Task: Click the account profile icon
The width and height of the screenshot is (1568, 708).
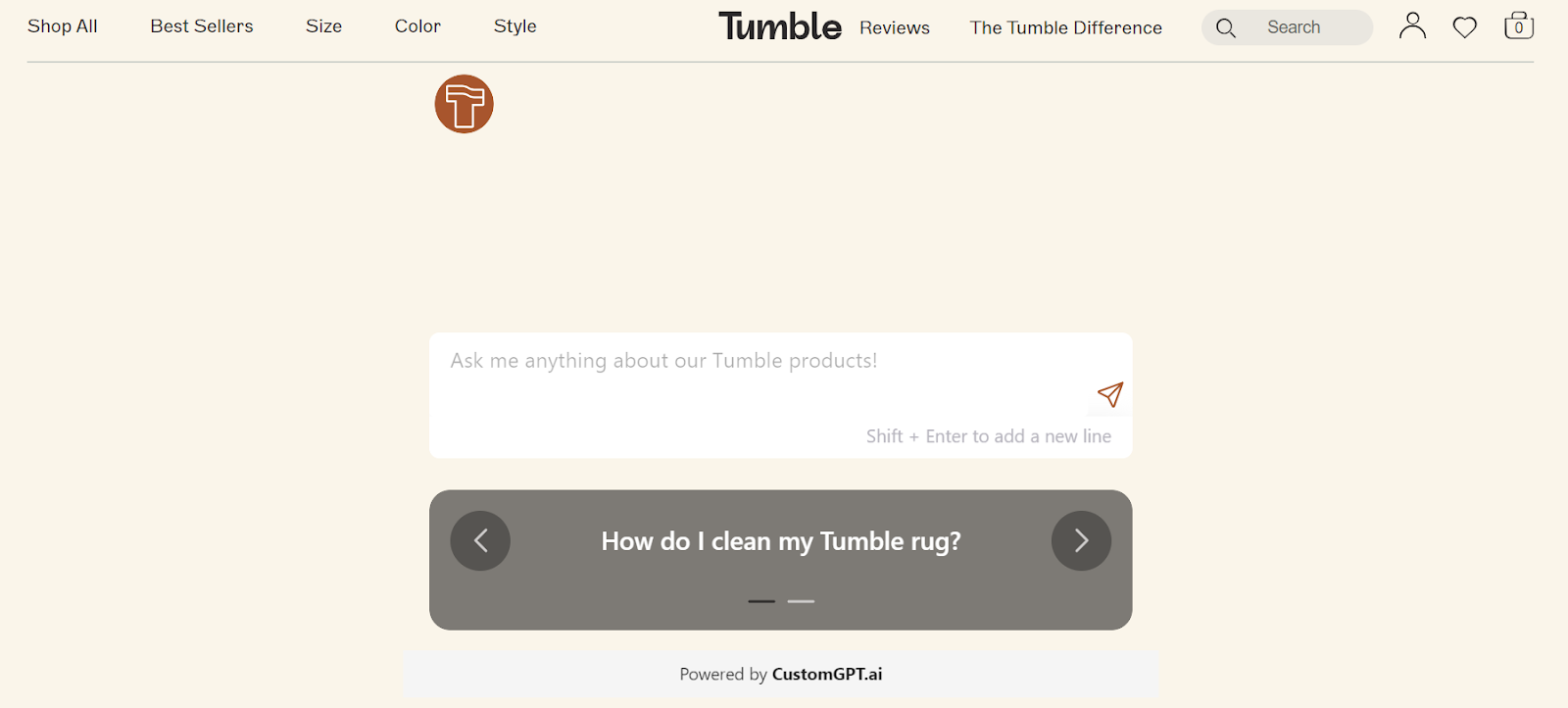Action: (1412, 25)
